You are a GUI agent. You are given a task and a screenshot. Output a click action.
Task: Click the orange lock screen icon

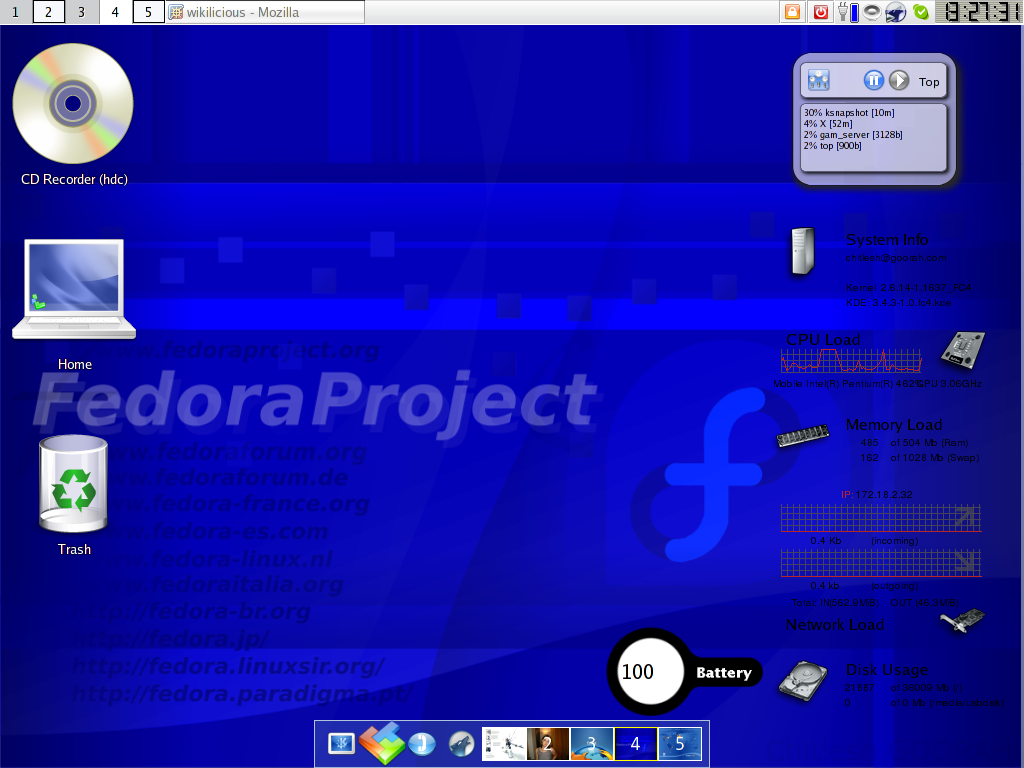792,12
